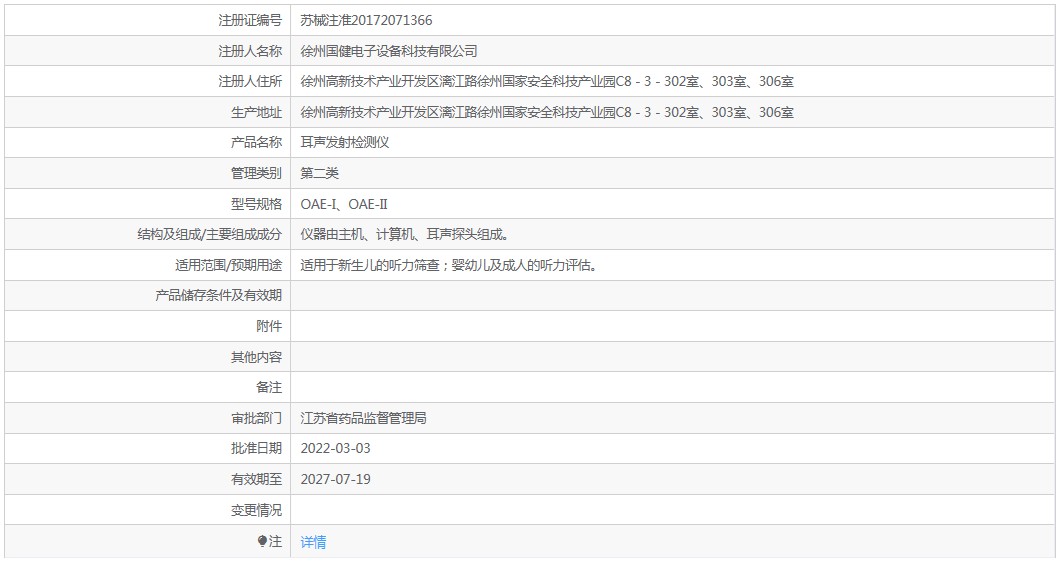Click the bullet icon beside 注

click(x=262, y=541)
